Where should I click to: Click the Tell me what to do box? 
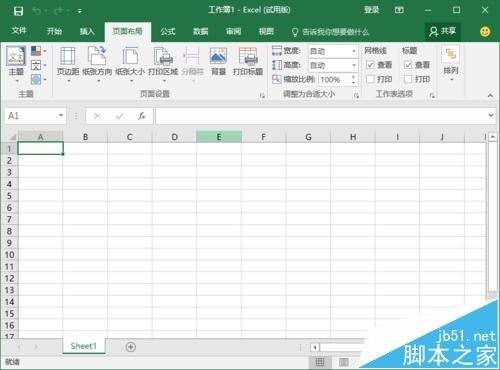[331, 32]
